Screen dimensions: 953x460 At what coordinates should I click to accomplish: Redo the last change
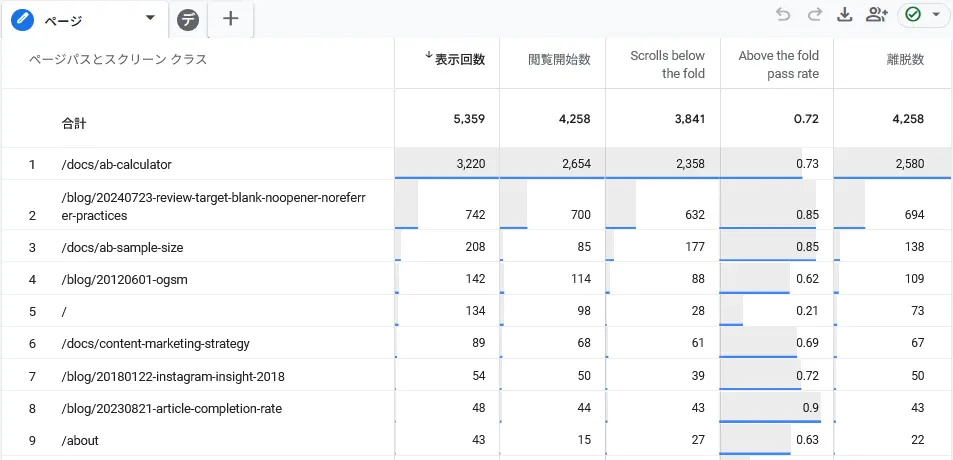pyautogui.click(x=814, y=15)
